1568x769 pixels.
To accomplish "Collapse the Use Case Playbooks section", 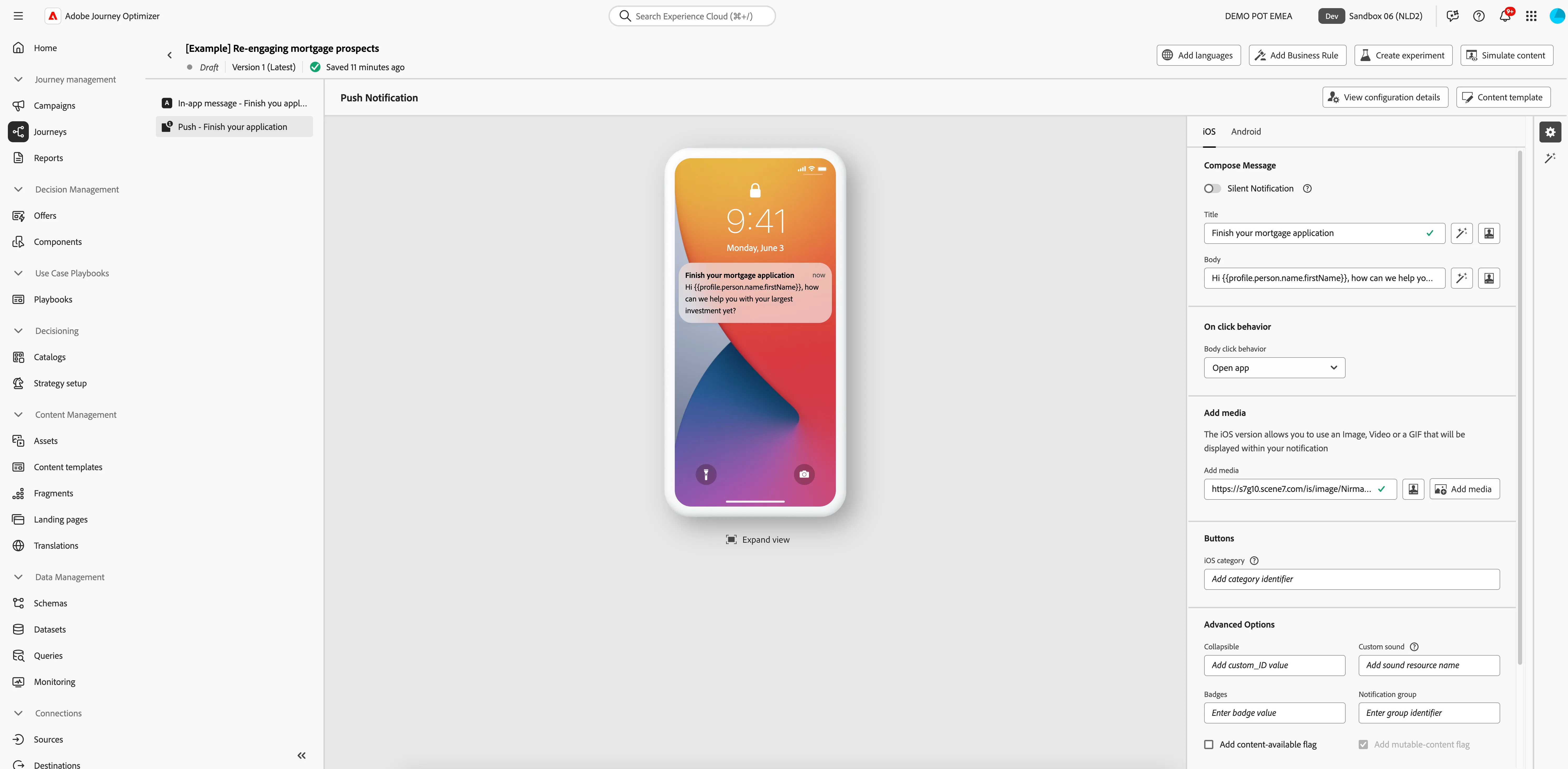I will click(18, 273).
